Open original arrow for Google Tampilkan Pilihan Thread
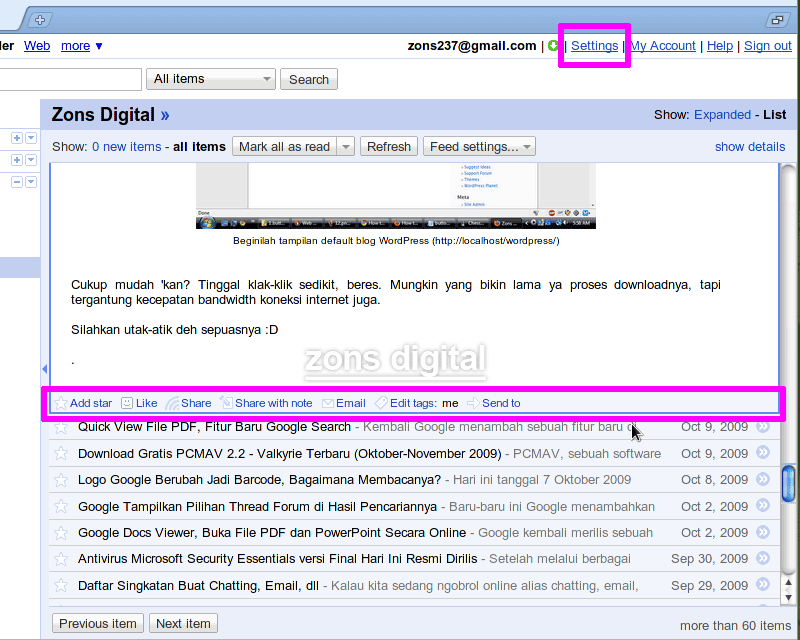Viewport: 800px width, 640px height. [763, 505]
